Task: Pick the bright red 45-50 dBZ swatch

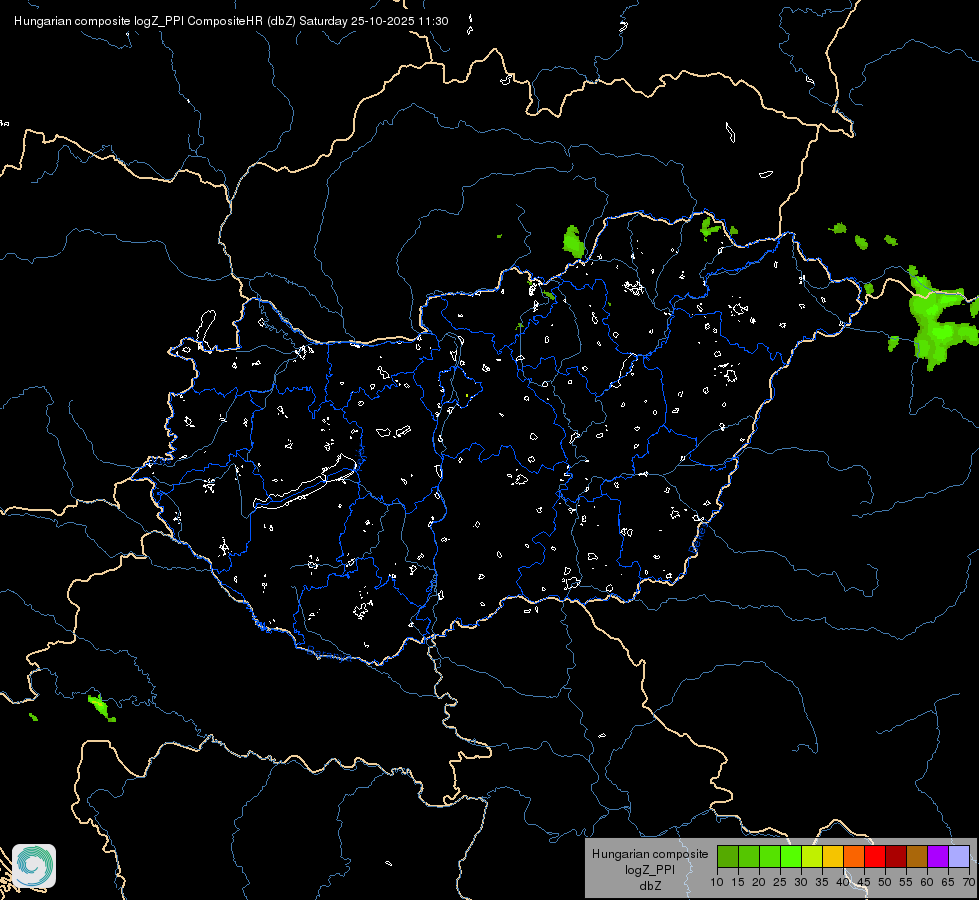Action: (x=875, y=856)
